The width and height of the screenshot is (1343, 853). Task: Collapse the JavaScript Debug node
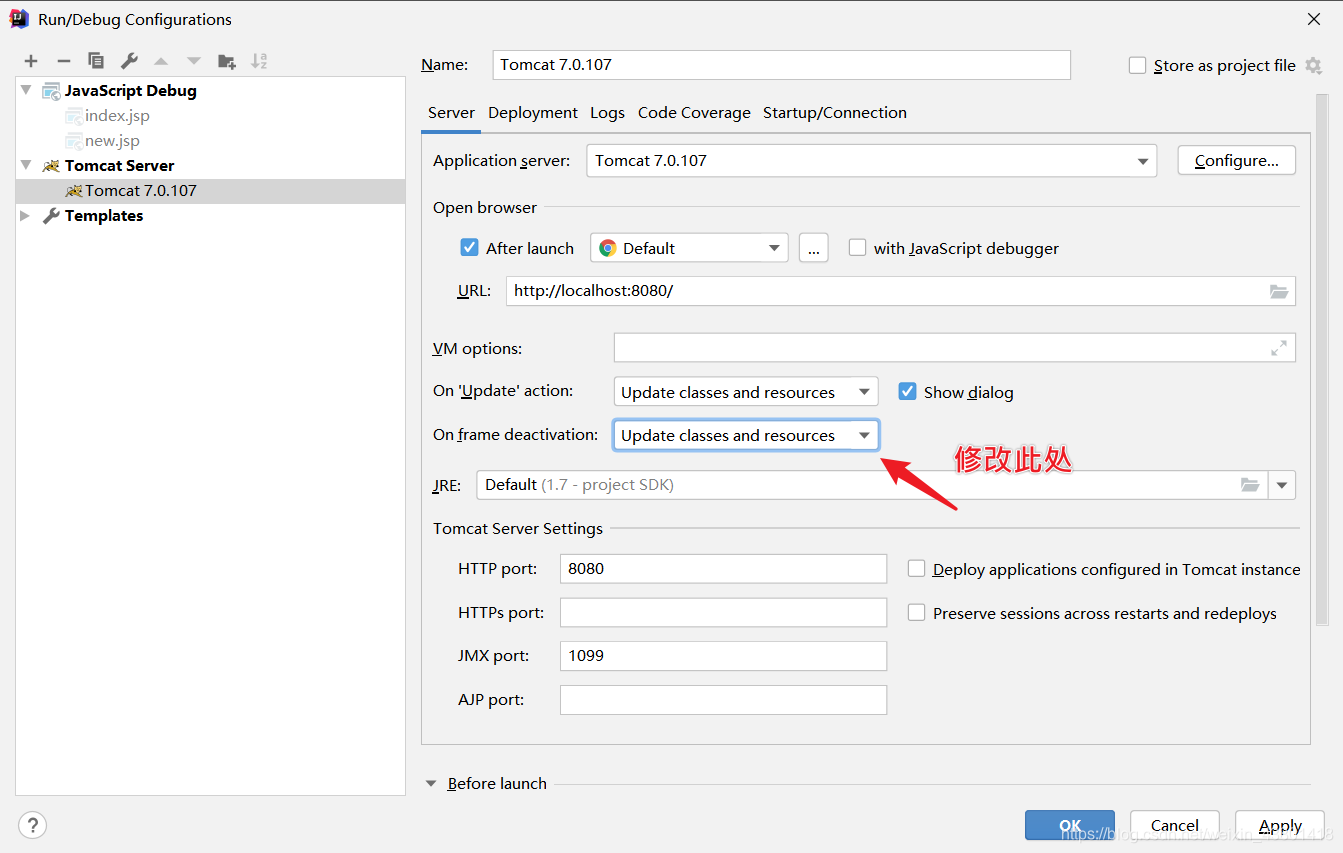pyautogui.click(x=26, y=90)
